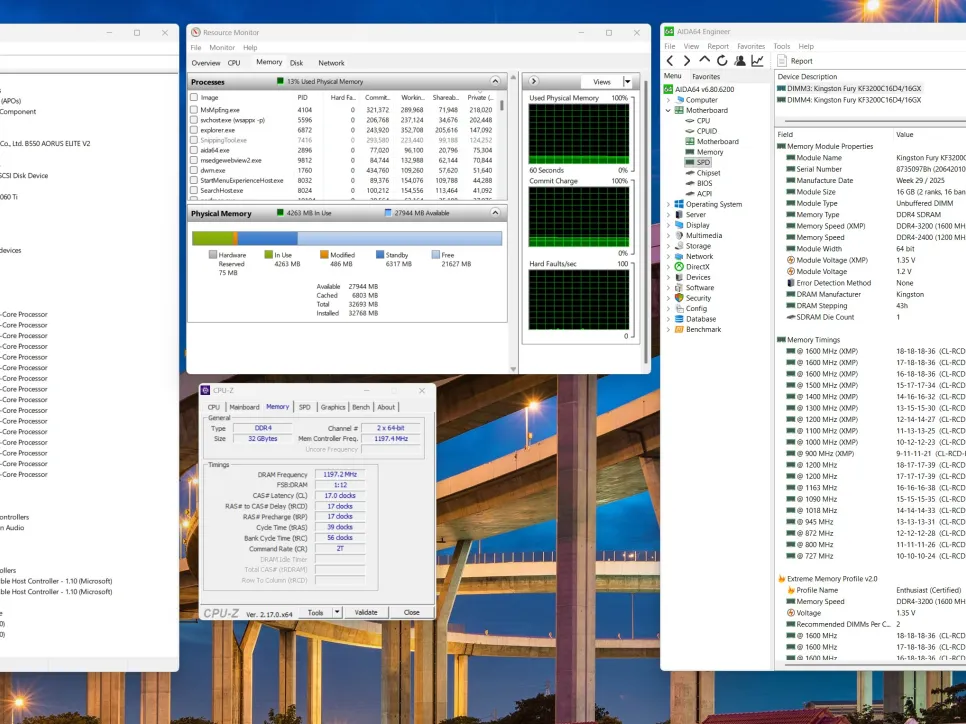Go up one level in AIDA64
The height and width of the screenshot is (724, 966).
tap(704, 61)
